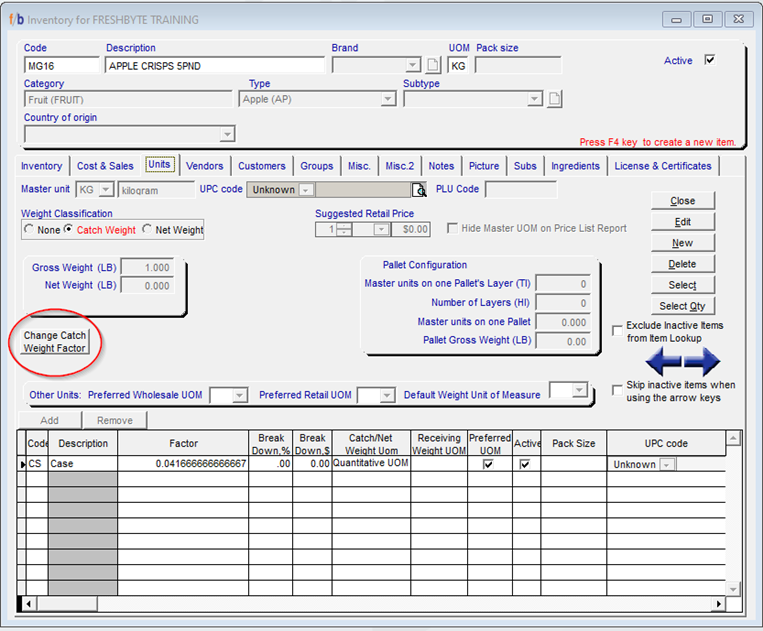This screenshot has width=763, height=631.
Task: Open the Country of origin dropdown
Action: click(227, 134)
